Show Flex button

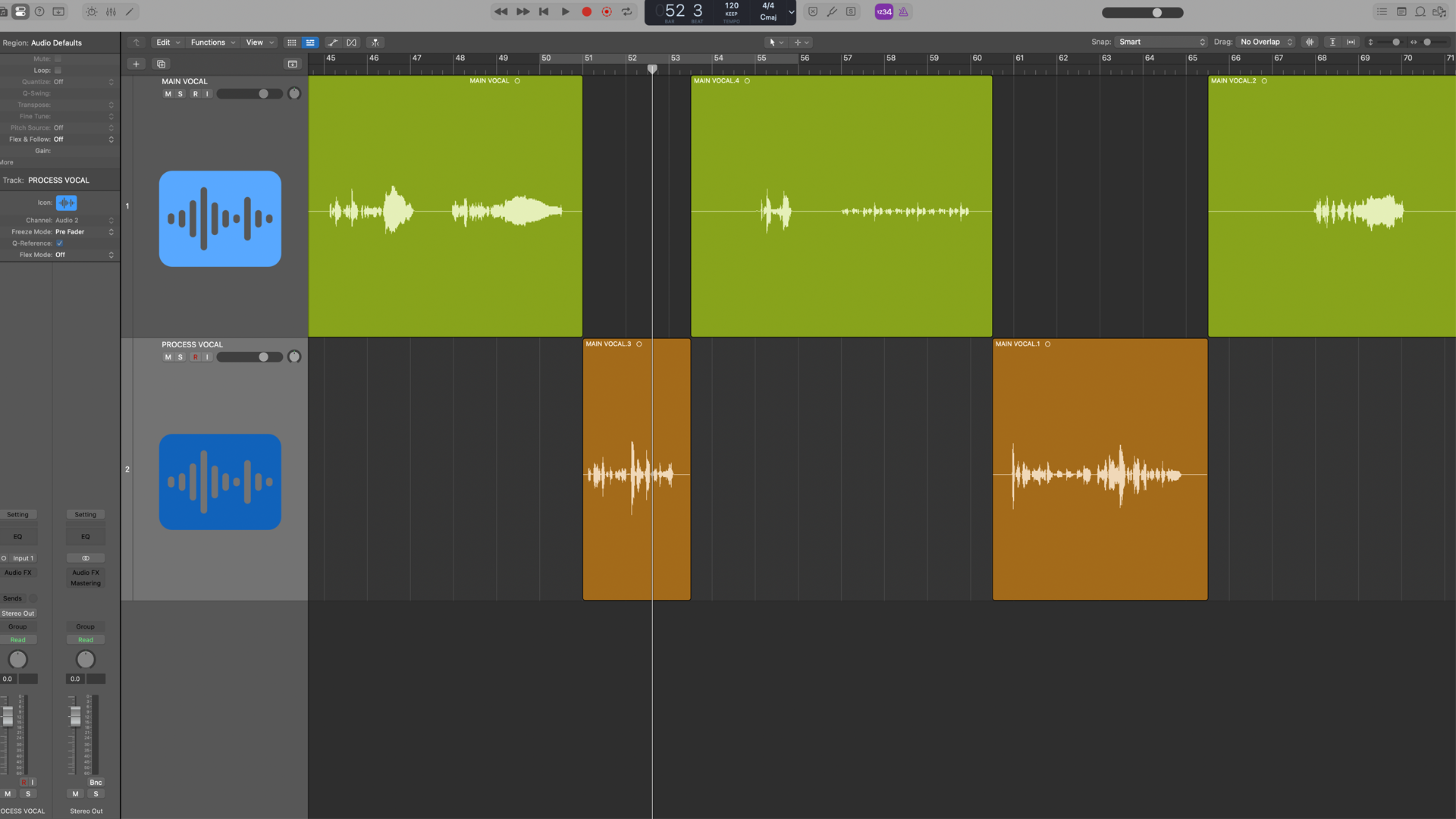tap(352, 42)
